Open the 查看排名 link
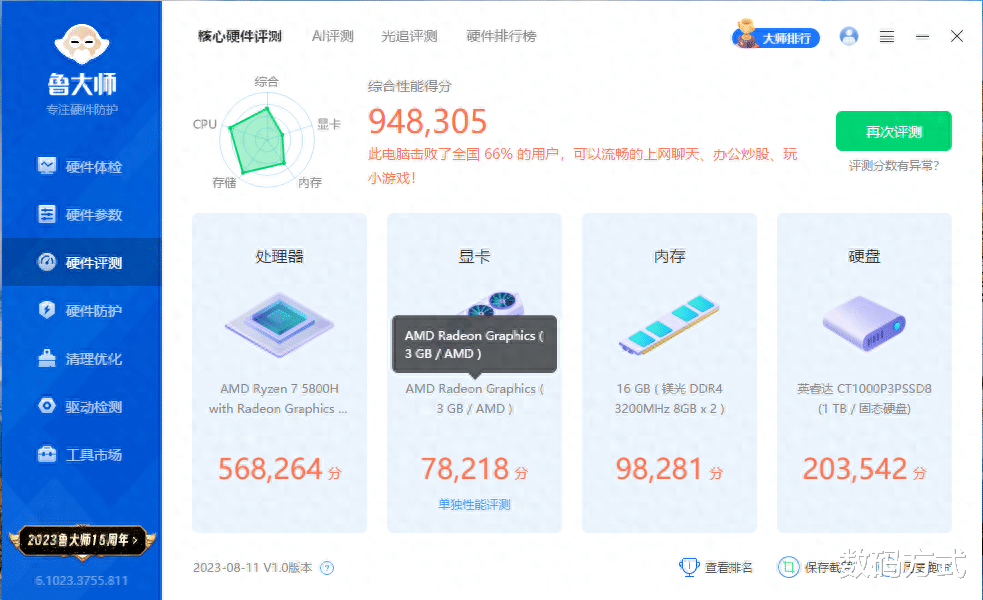983x600 pixels. (x=728, y=567)
